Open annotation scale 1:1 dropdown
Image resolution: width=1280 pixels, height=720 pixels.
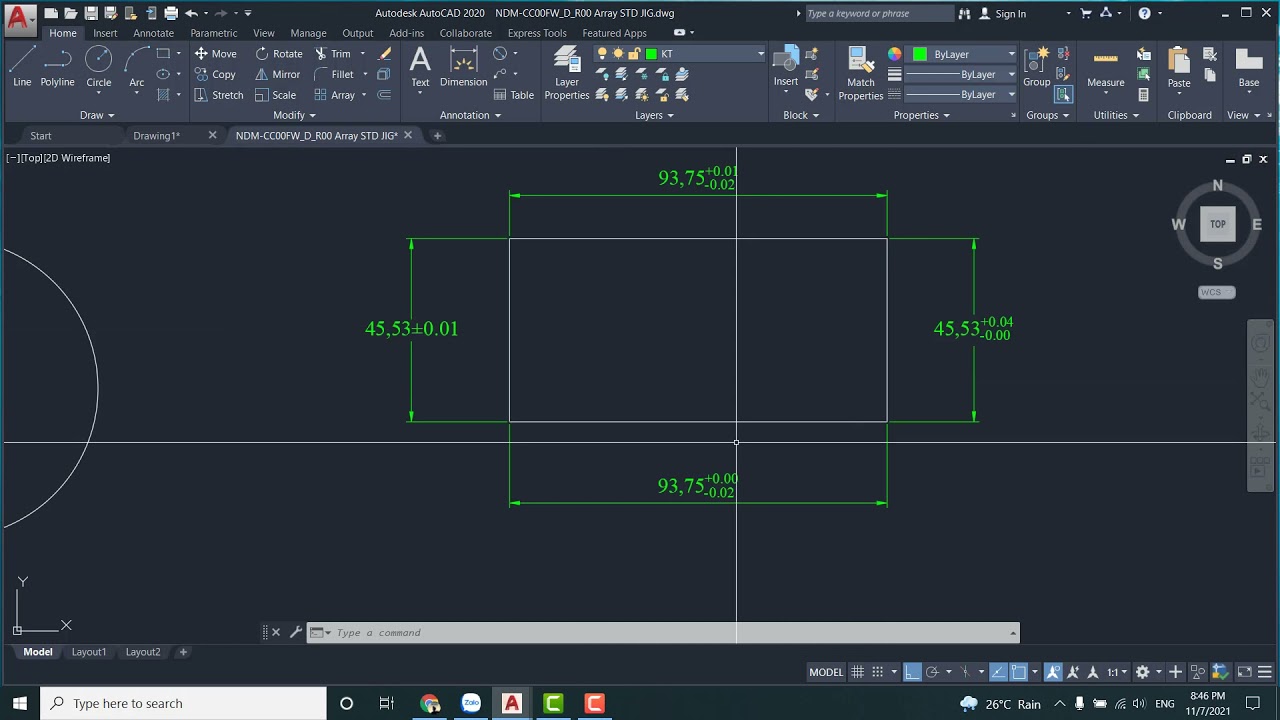point(1118,672)
